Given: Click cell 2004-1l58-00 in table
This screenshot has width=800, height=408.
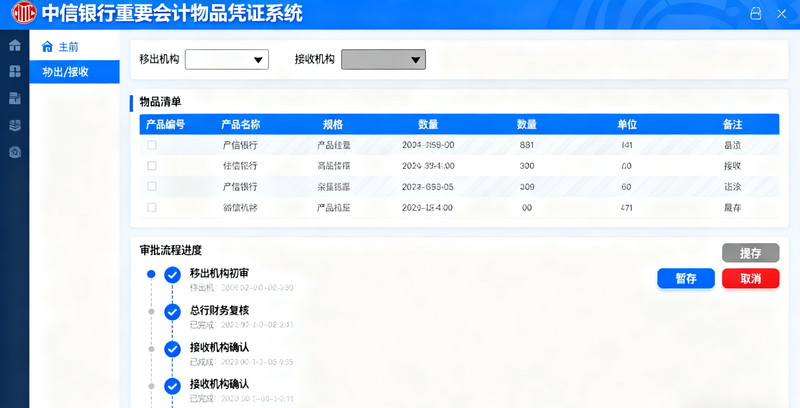Looking at the screenshot, I should [x=428, y=145].
